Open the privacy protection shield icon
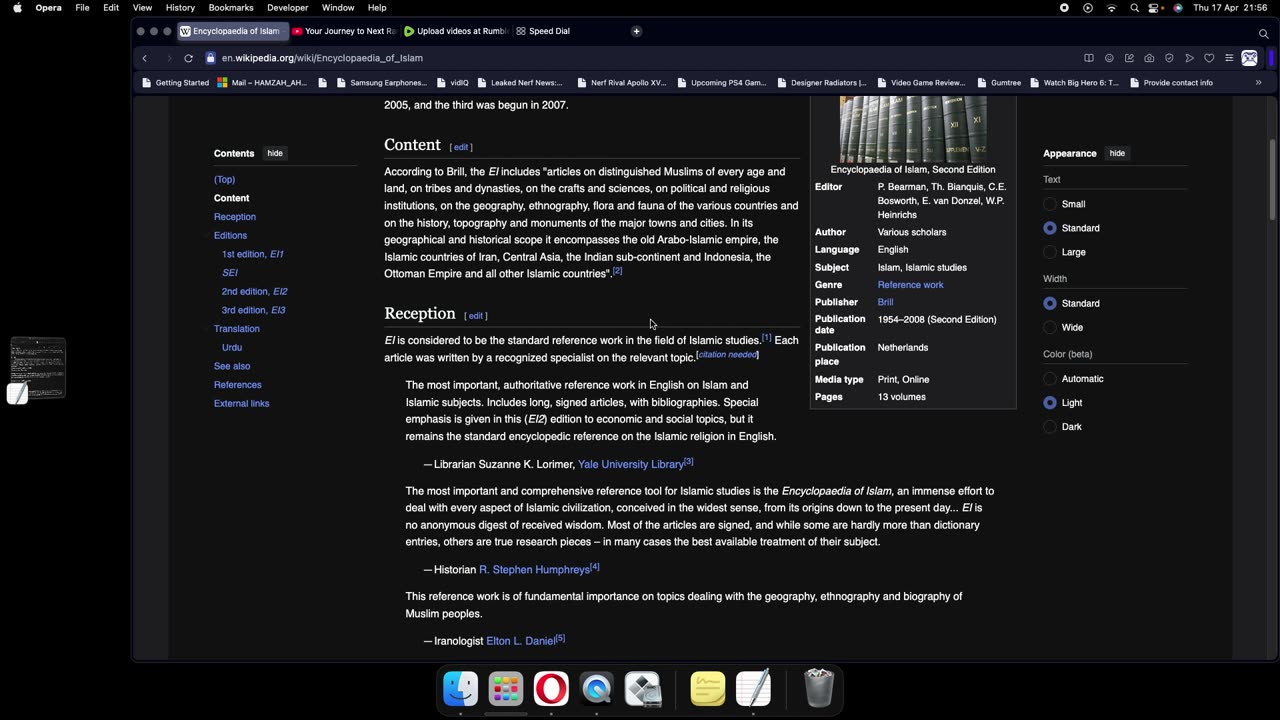The height and width of the screenshot is (720, 1280). (x=1169, y=58)
